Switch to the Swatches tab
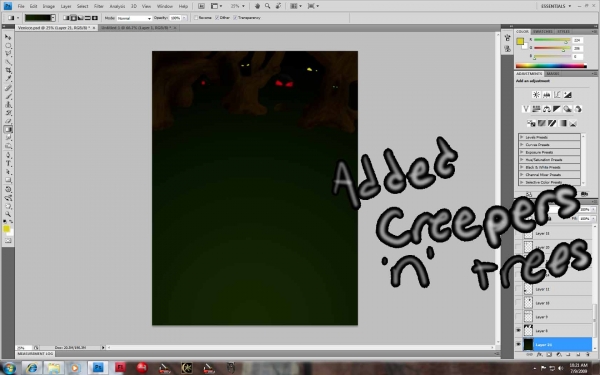600x375 pixels. point(543,31)
